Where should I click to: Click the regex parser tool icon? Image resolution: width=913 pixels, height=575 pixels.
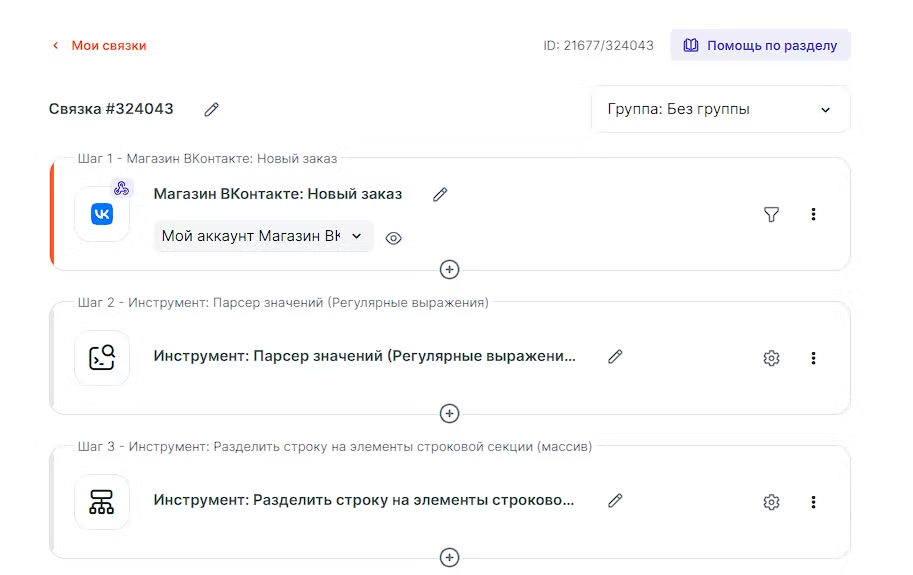click(102, 358)
